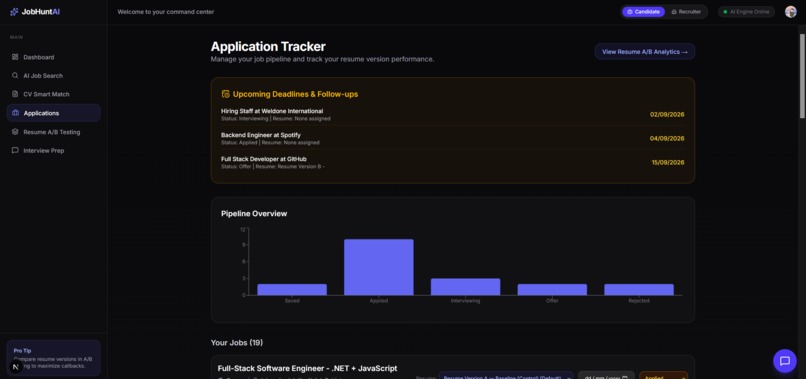Screen dimensions: 806x379
Task: Select Hiring Staff at Weldone International
Action: tap(452, 114)
